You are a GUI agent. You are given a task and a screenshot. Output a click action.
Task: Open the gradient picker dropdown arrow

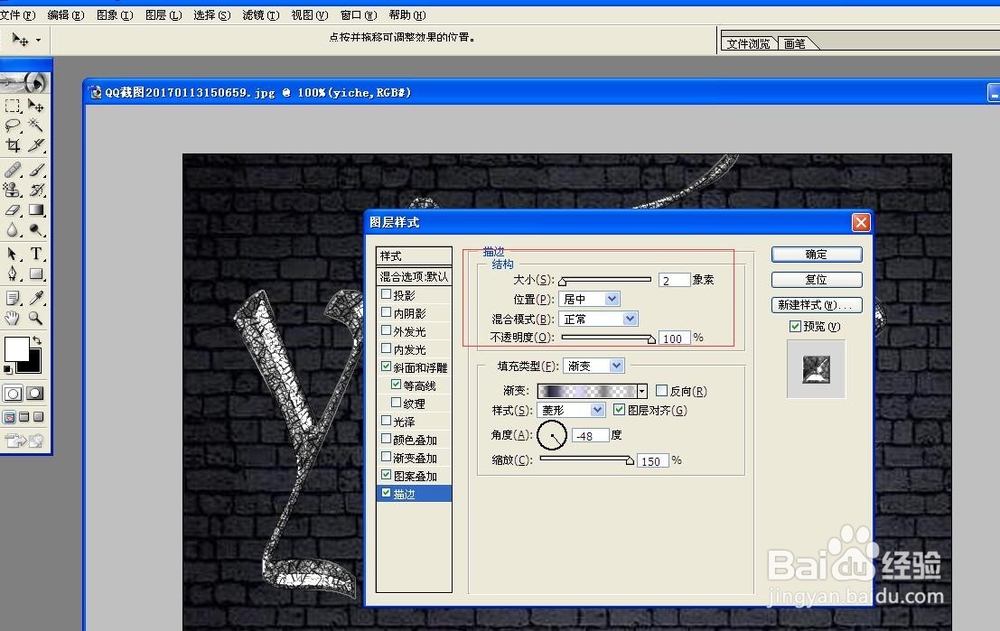[x=642, y=391]
